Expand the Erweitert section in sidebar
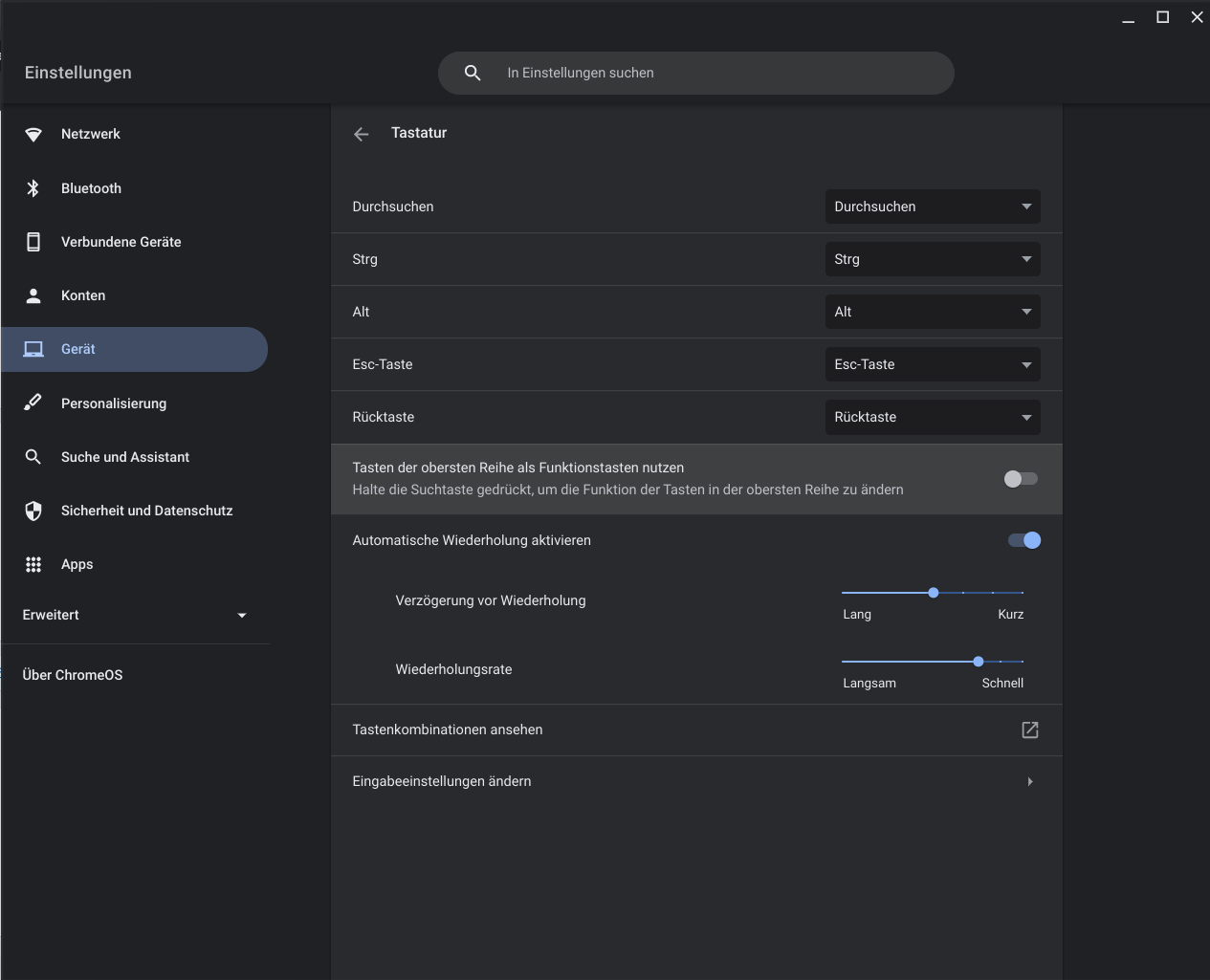Image resolution: width=1210 pixels, height=980 pixels. 134,615
